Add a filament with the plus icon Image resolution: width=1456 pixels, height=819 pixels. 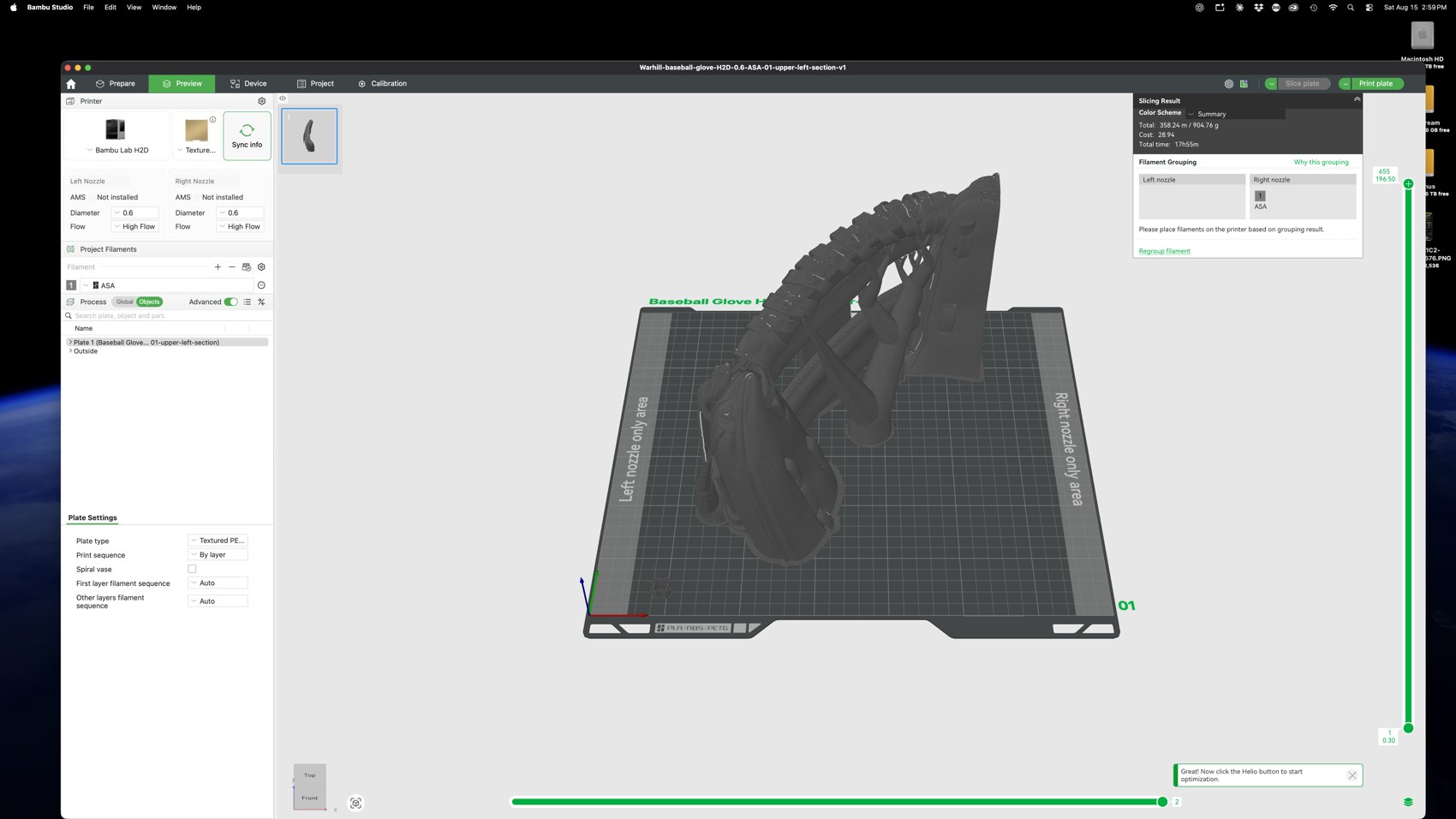pyautogui.click(x=218, y=267)
